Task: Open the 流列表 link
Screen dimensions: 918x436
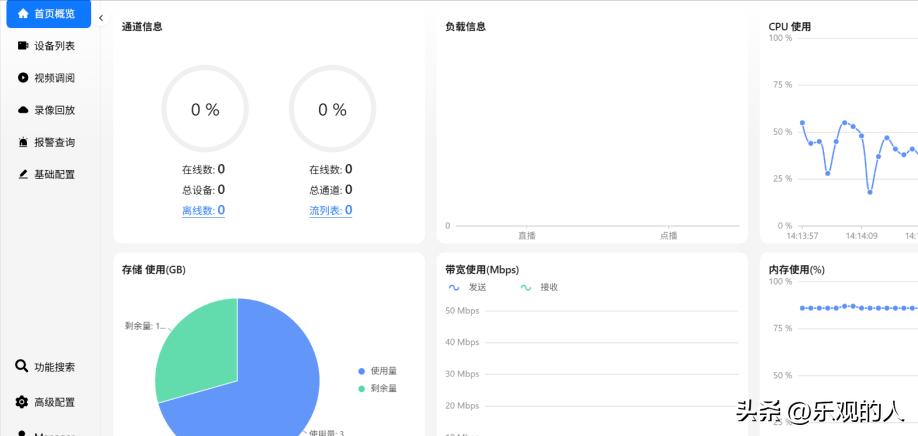Action: [x=330, y=210]
